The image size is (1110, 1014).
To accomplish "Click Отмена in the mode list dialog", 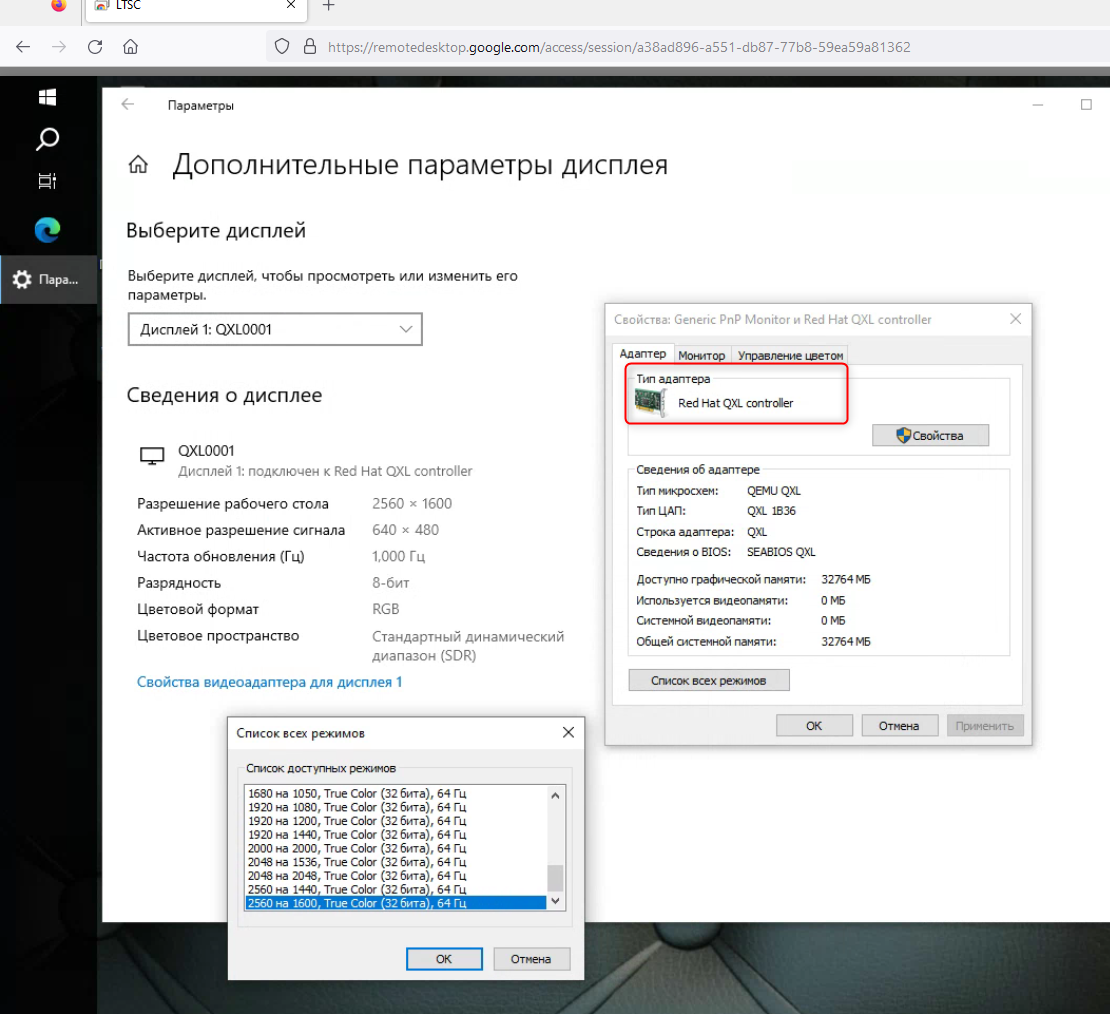I will click(531, 959).
